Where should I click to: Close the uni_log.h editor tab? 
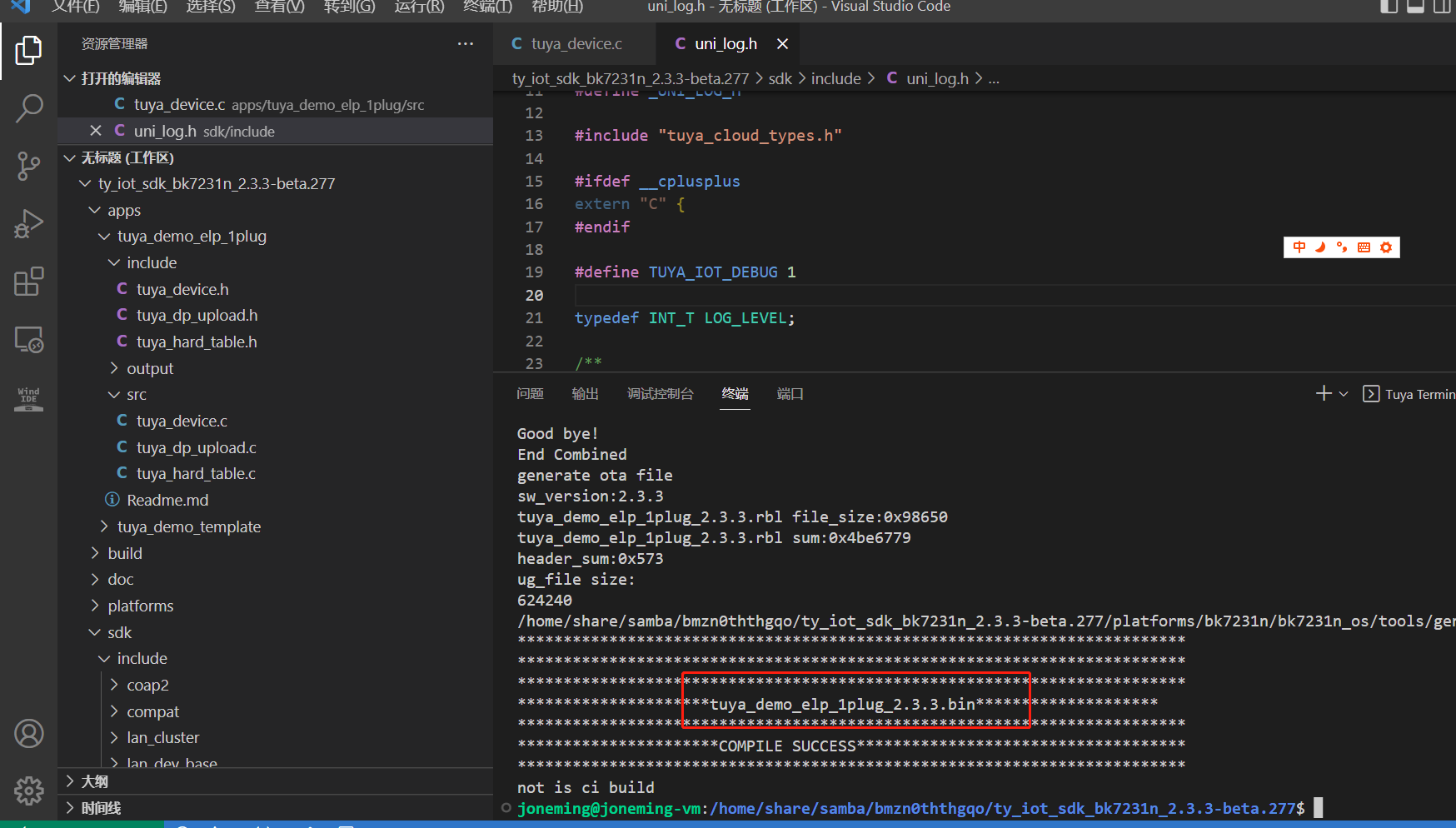point(782,44)
